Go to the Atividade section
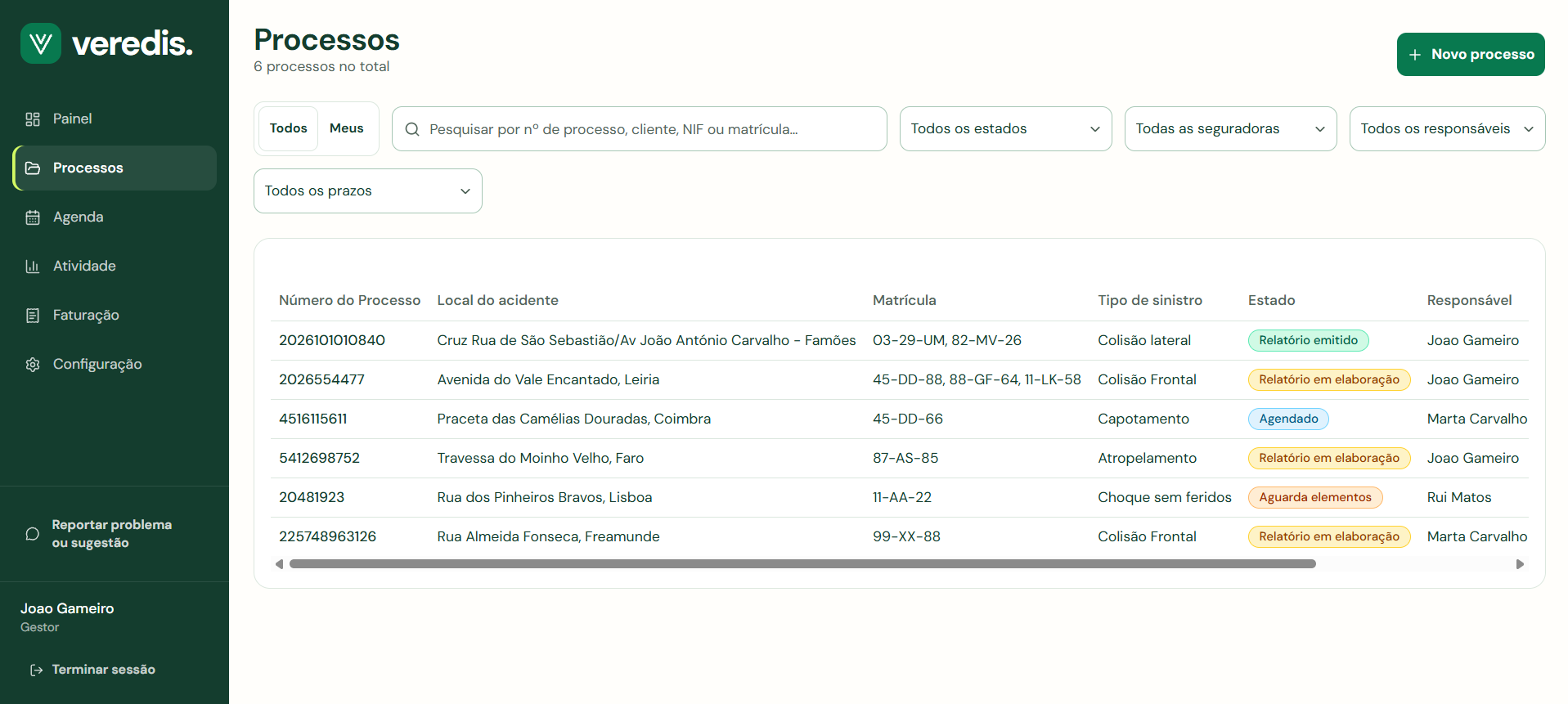The width and height of the screenshot is (1568, 704). pos(115,267)
